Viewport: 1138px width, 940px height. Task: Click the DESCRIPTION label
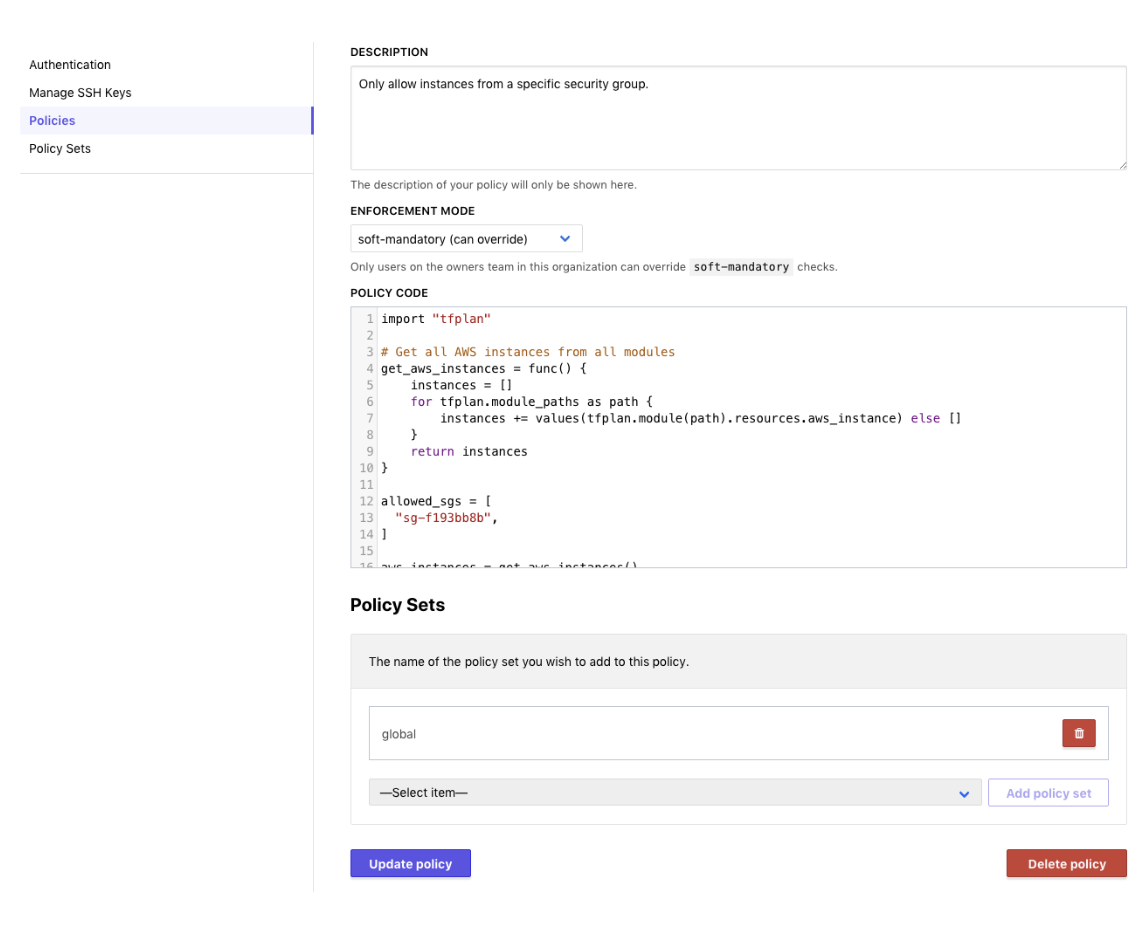389,52
